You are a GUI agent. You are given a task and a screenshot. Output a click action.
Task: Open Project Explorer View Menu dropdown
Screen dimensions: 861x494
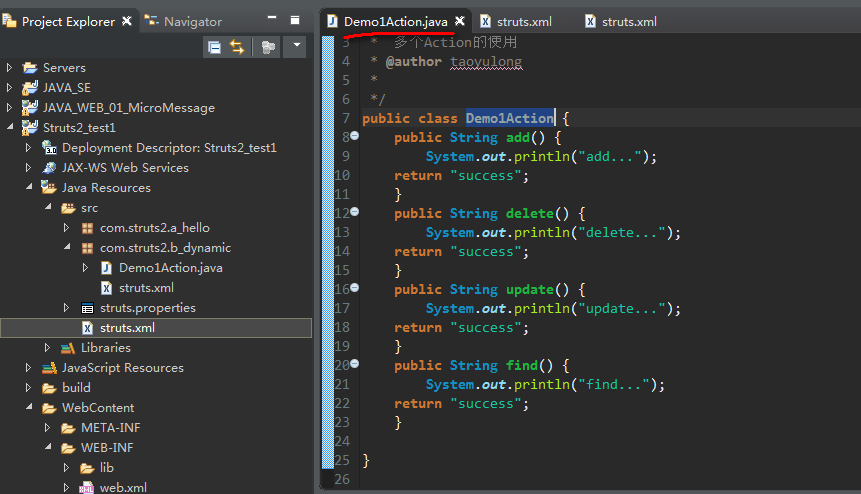click(x=295, y=47)
